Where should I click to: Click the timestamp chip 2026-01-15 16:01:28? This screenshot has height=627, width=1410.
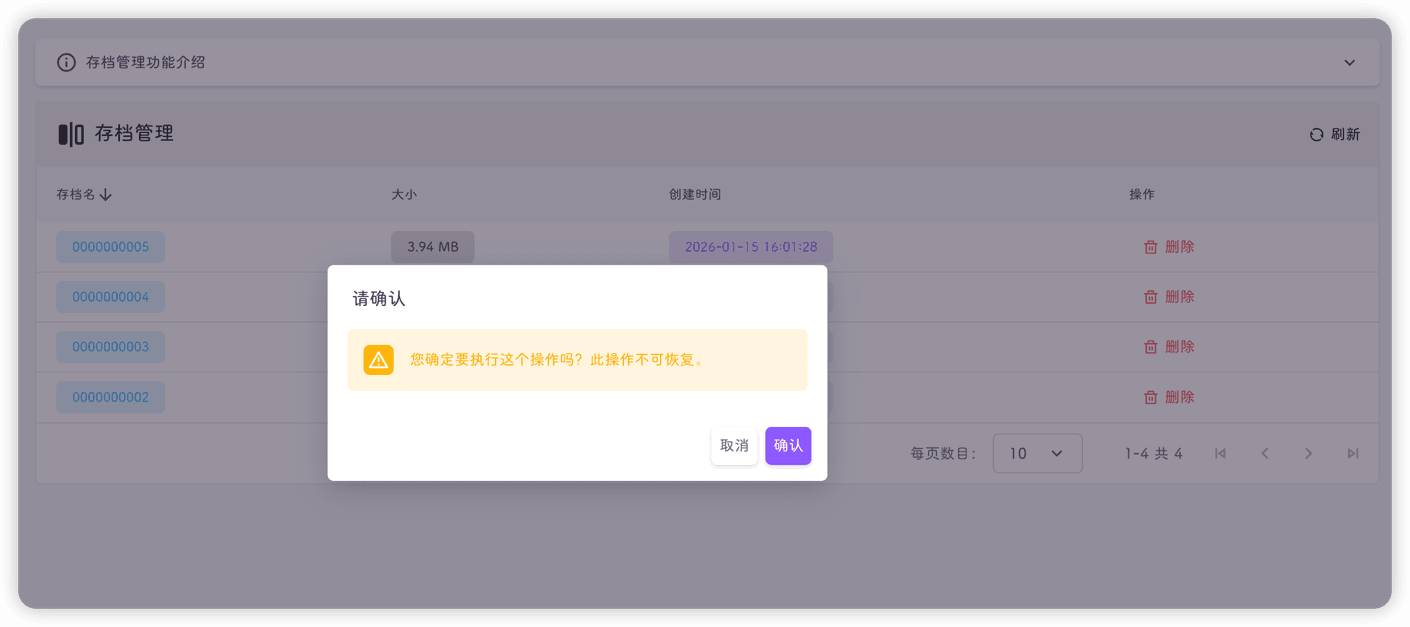[750, 246]
